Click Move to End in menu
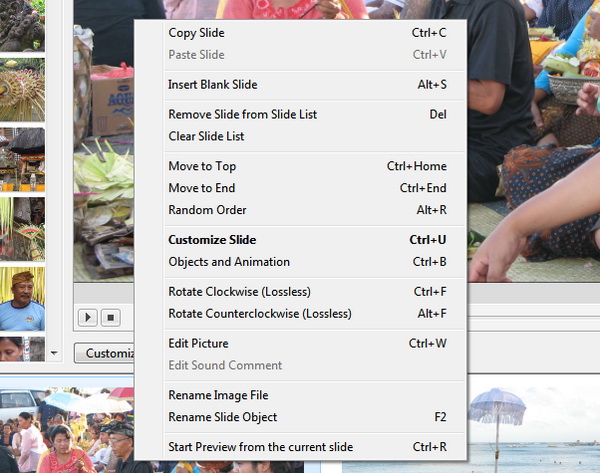Screen dimensions: 600x473 pyautogui.click(x=201, y=188)
